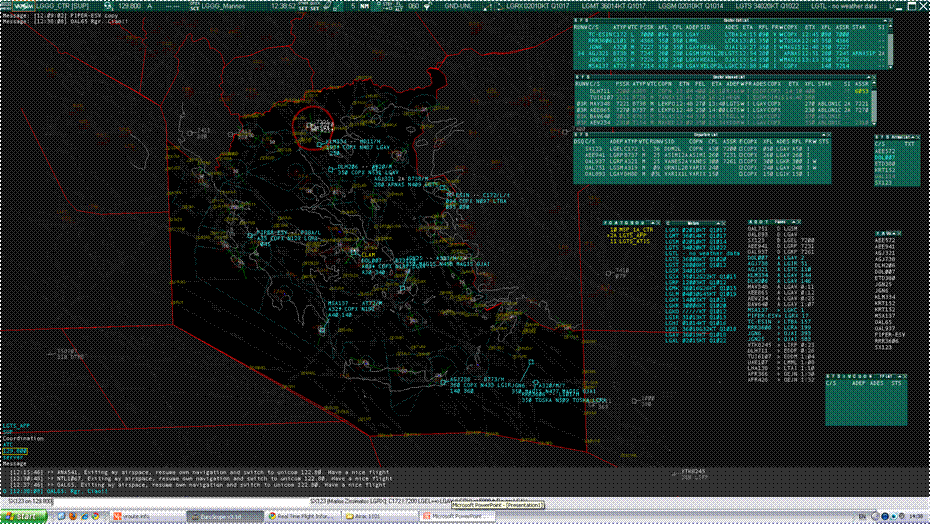Open the ATC chat tab
Viewport: 930px width, 524px height.
pos(8,444)
